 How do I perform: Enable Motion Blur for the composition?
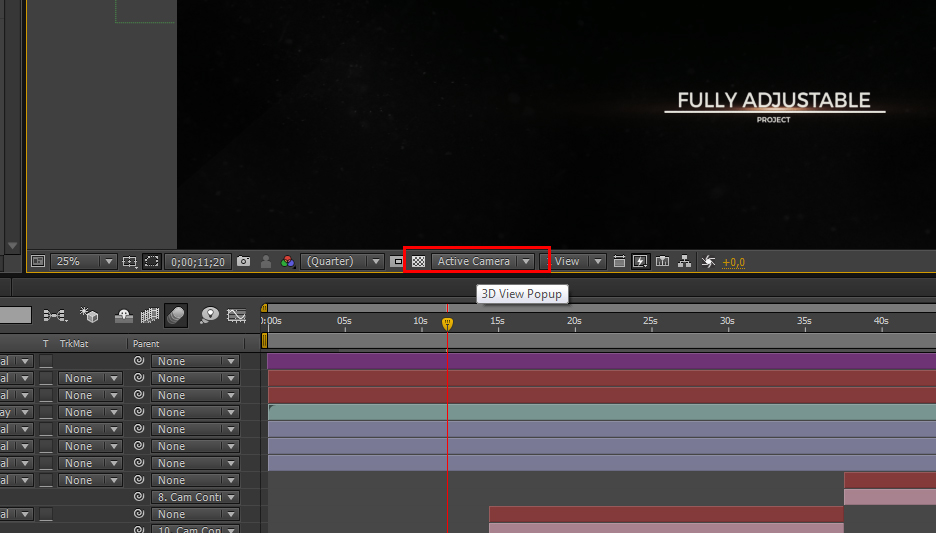[x=175, y=315]
